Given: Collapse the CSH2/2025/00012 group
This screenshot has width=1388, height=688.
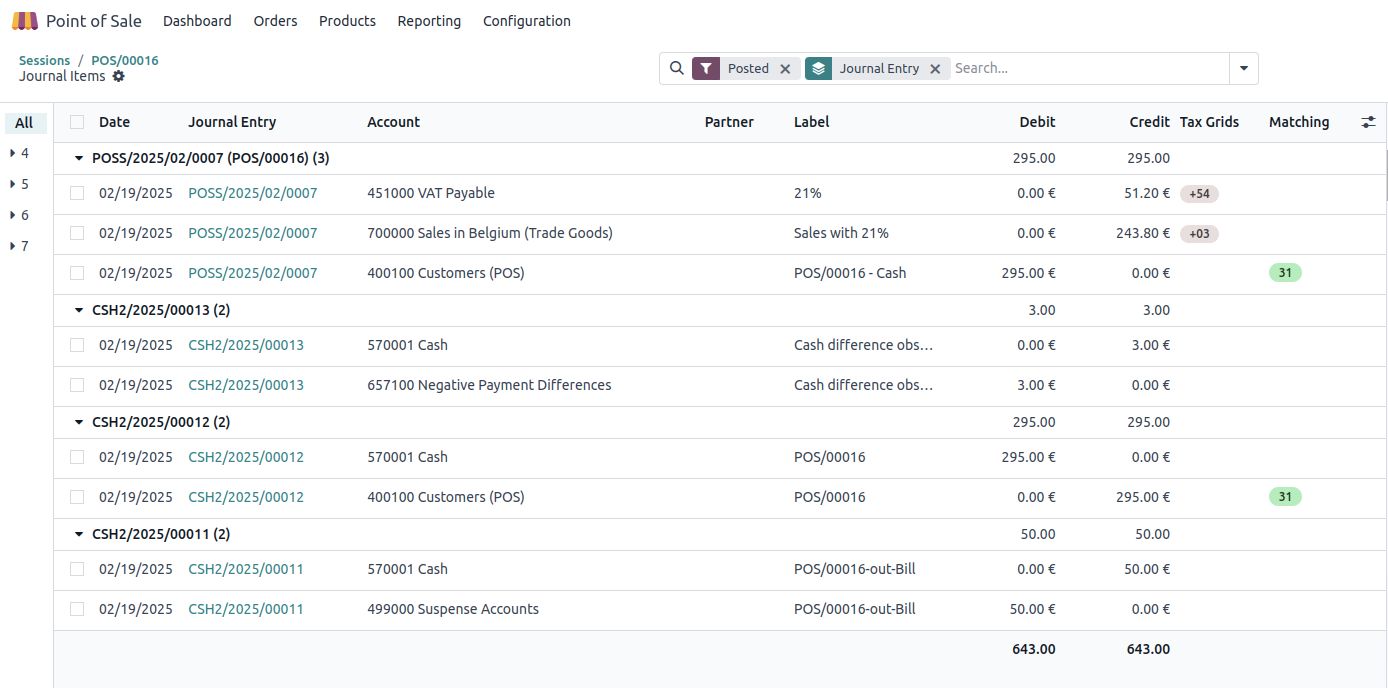Looking at the screenshot, I should [79, 422].
